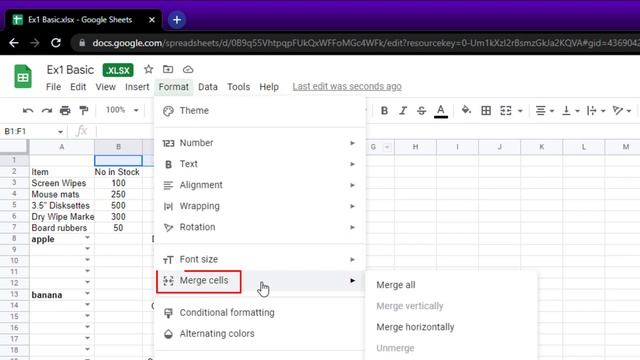
Task: Click the Print icon
Action: (x=65, y=110)
